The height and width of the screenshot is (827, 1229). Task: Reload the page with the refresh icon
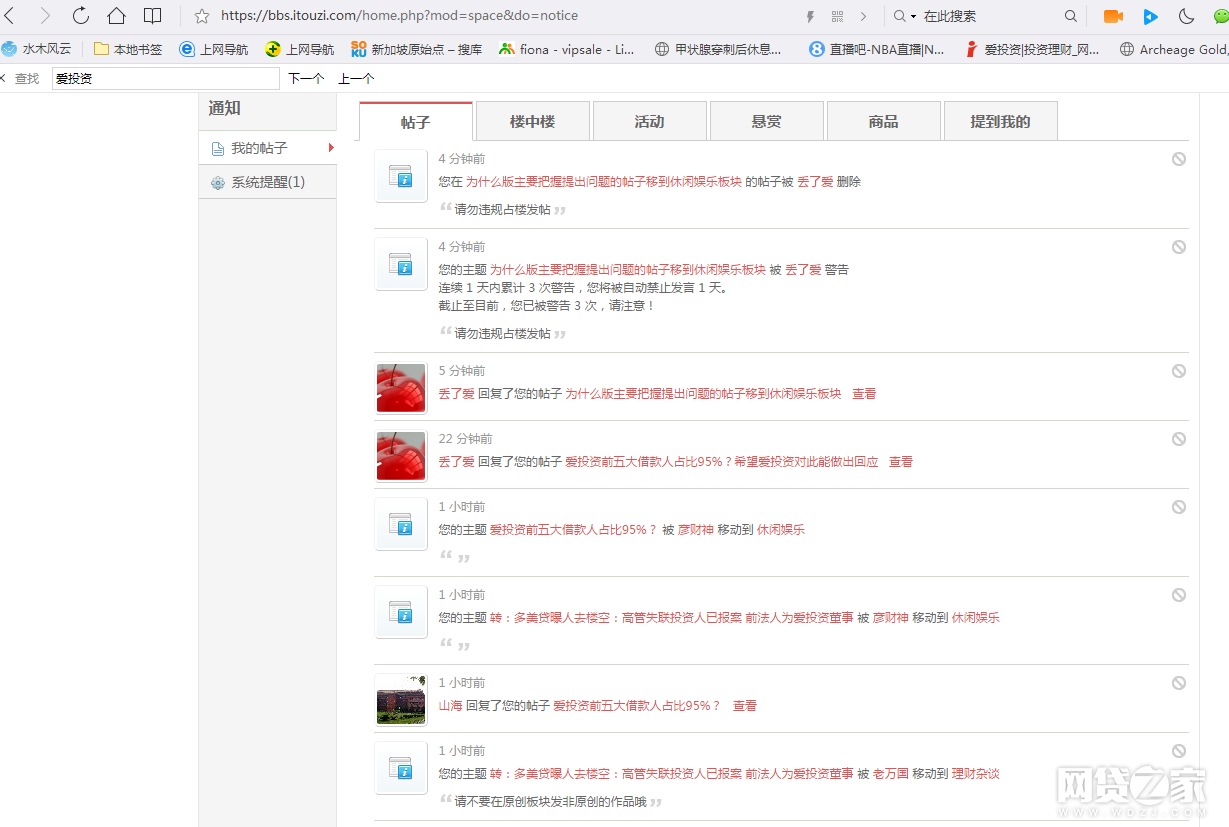tap(80, 16)
